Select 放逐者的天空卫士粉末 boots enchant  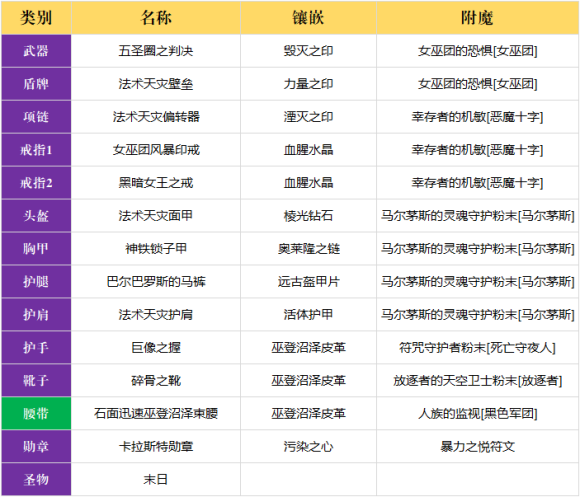pyautogui.click(x=455, y=380)
